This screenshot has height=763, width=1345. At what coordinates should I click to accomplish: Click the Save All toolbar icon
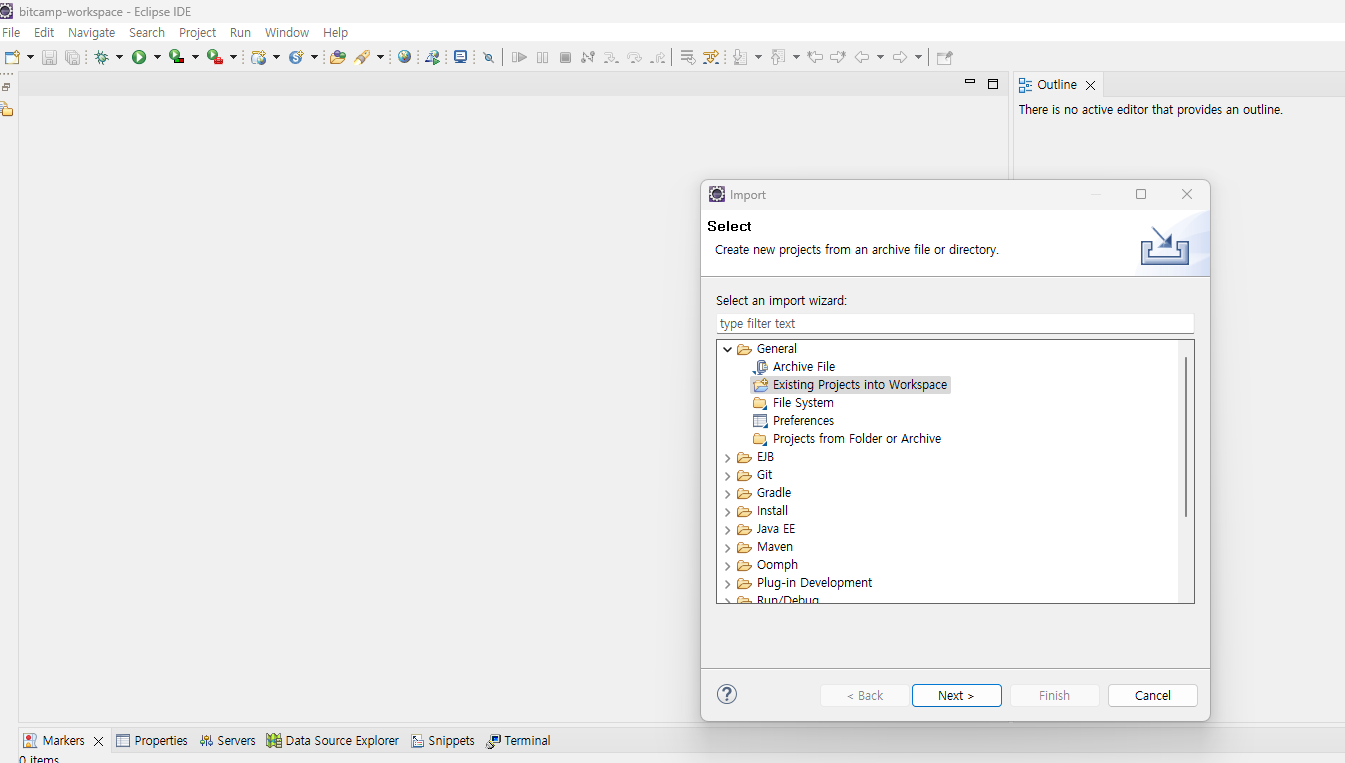72,57
